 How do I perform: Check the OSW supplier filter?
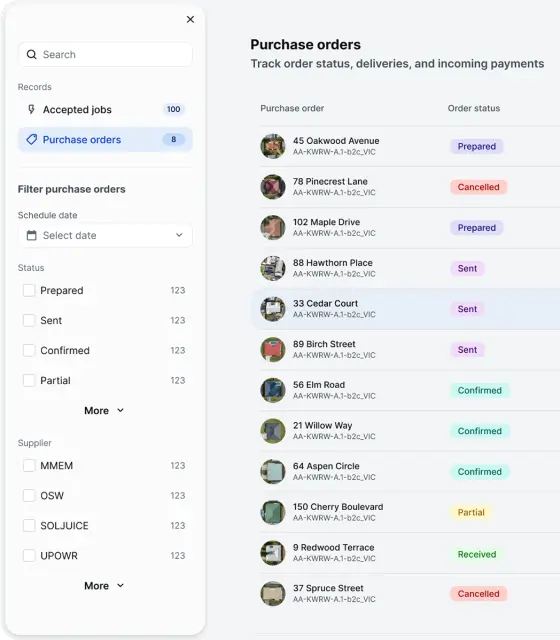[29, 496]
